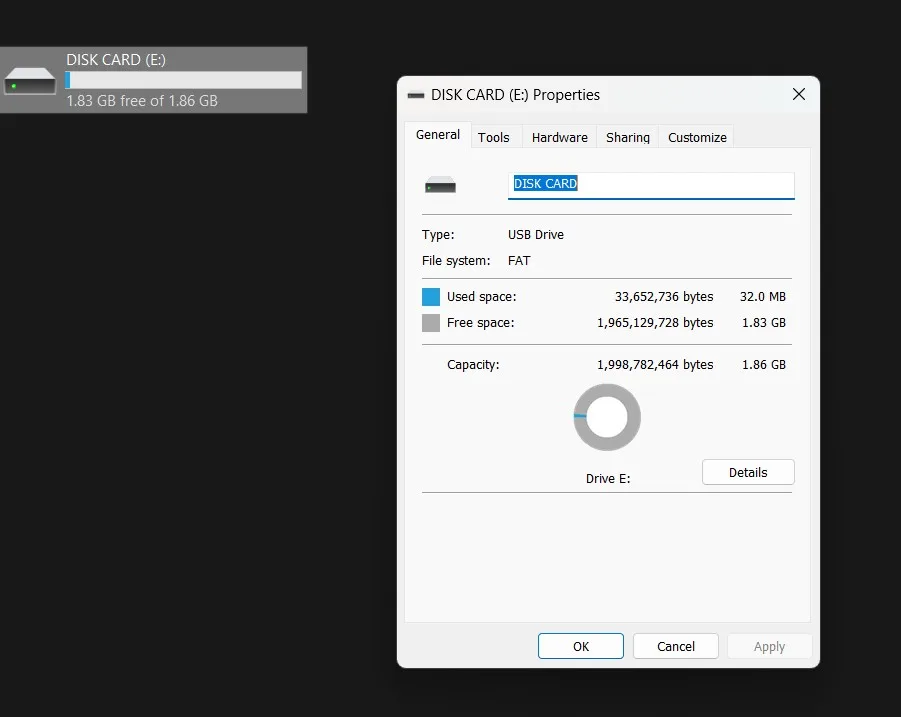The width and height of the screenshot is (901, 717).
Task: Switch to the General tab
Action: click(438, 135)
